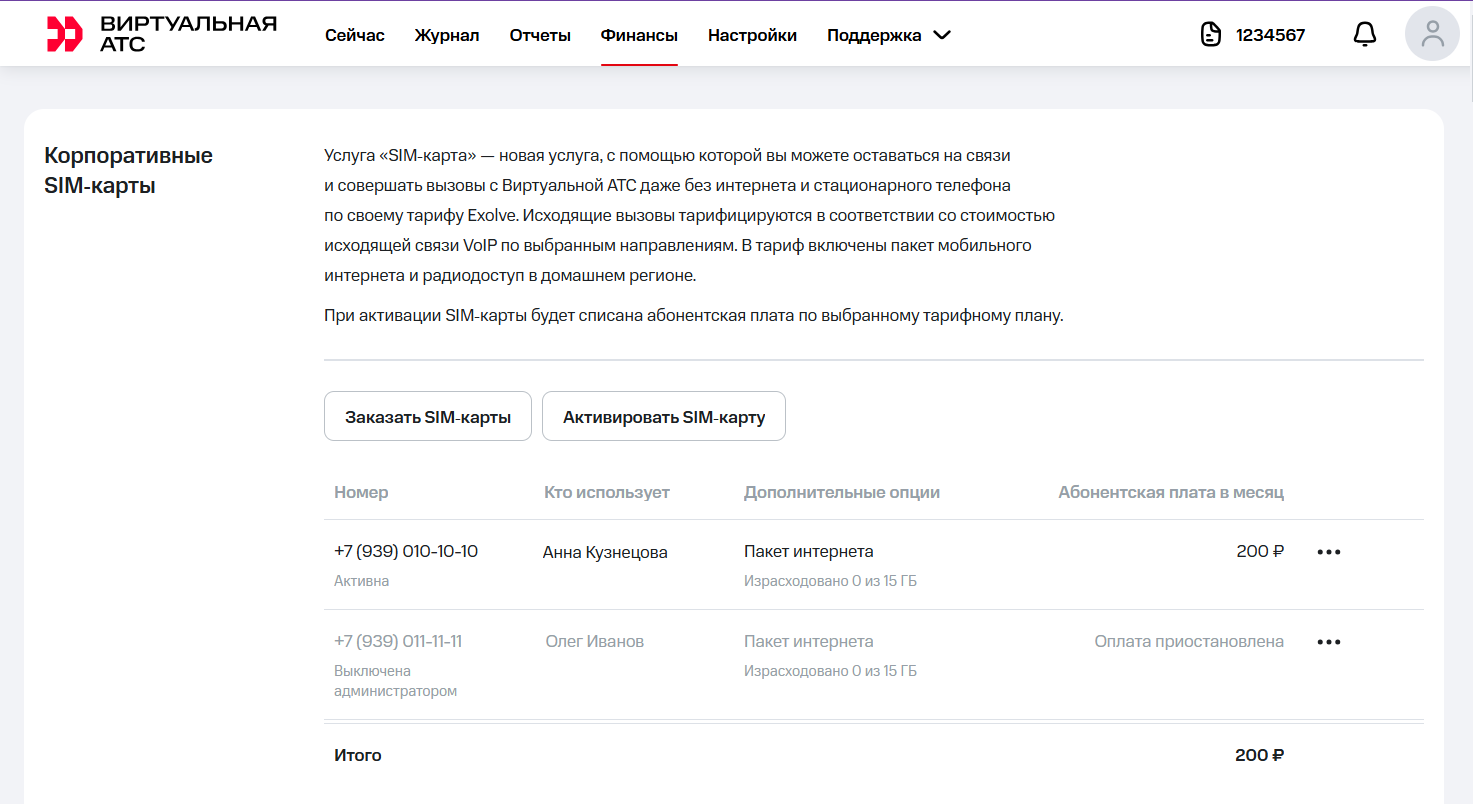Expand the Поддержка dropdown menu

[888, 35]
